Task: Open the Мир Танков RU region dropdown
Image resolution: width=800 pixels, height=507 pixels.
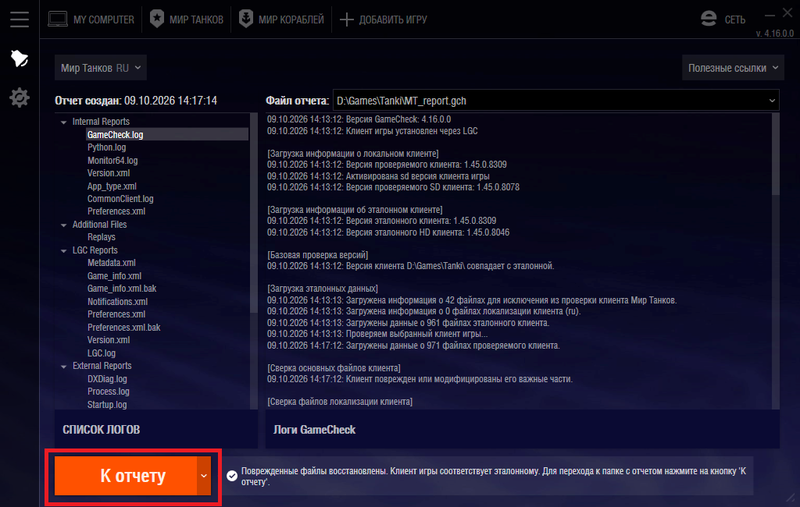Action: click(101, 68)
